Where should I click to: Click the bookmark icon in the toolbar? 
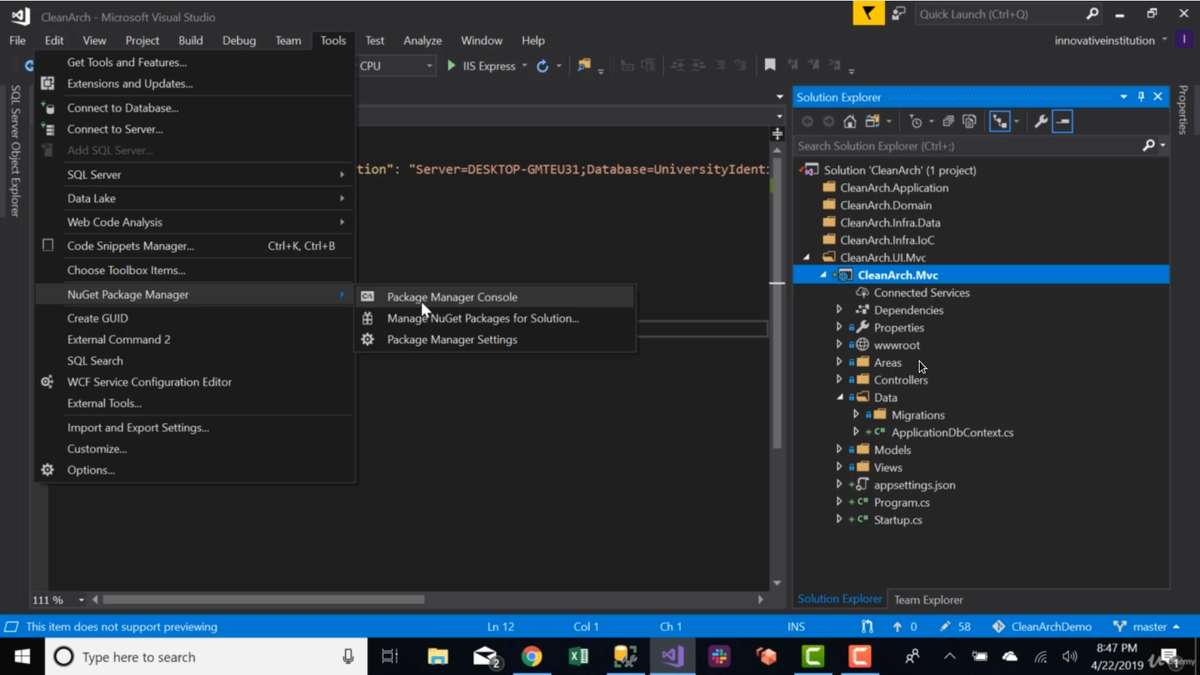click(x=770, y=66)
